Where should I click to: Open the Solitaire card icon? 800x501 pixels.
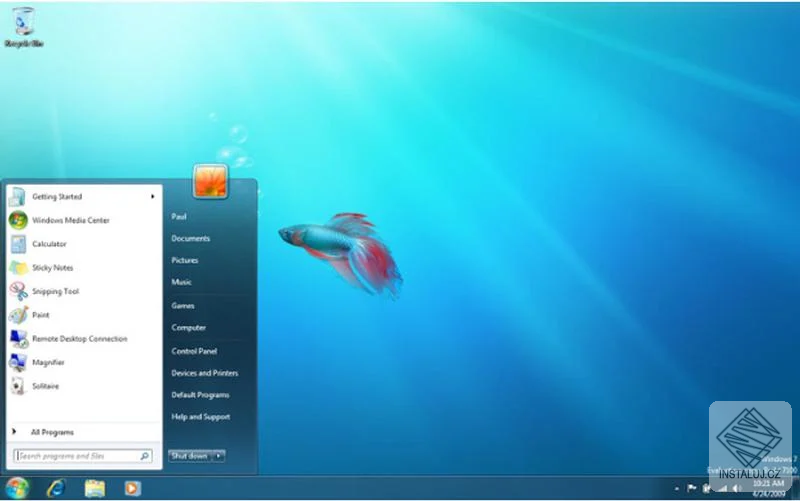coord(18,386)
